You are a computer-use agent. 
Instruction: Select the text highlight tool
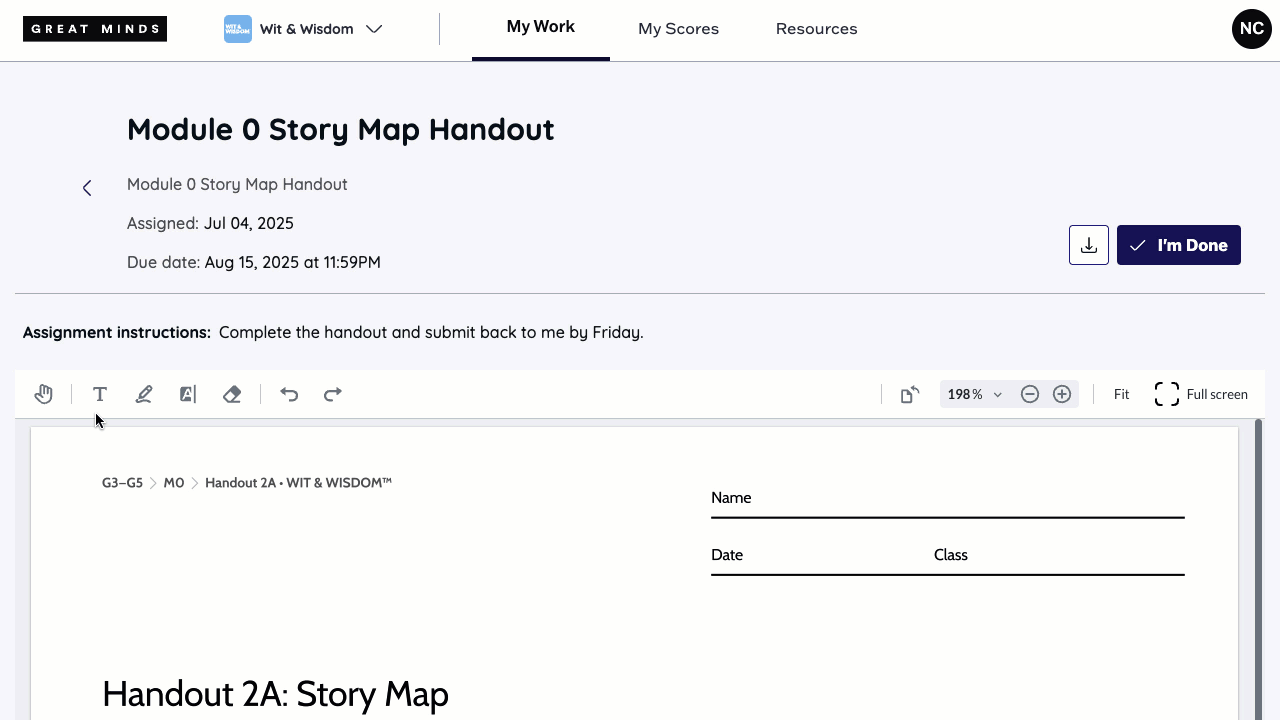[188, 395]
